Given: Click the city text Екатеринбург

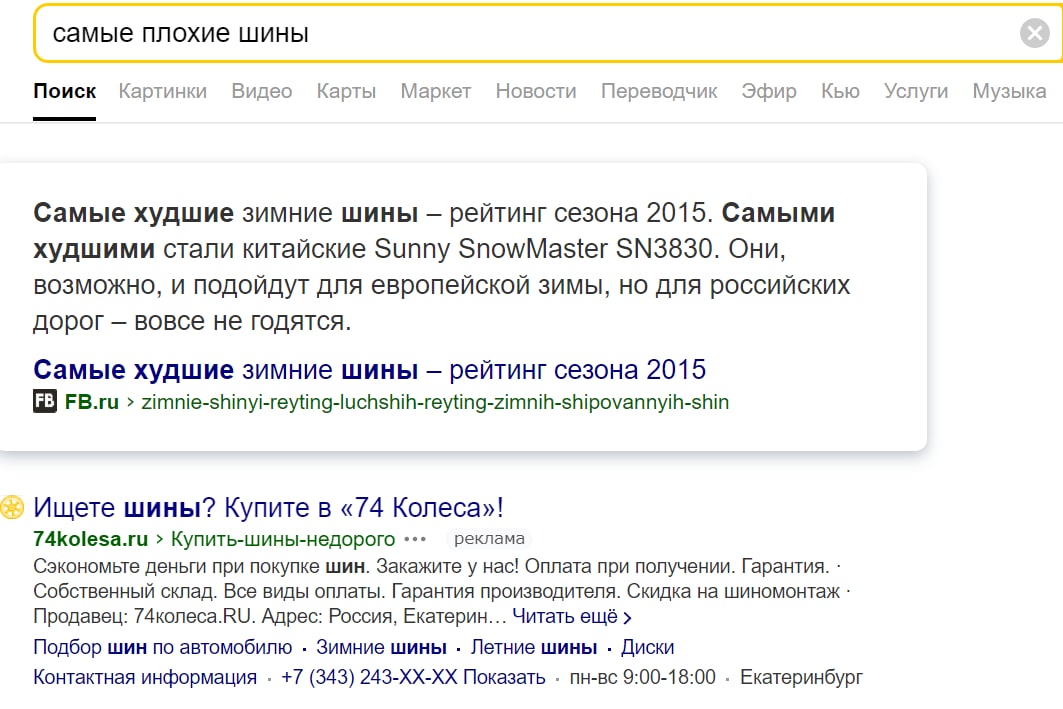Looking at the screenshot, I should click(801, 677).
